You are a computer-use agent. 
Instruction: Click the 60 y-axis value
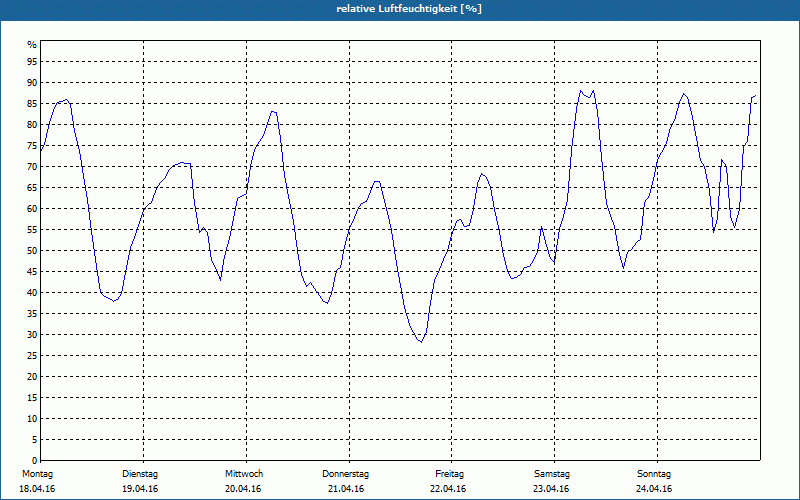point(32,209)
